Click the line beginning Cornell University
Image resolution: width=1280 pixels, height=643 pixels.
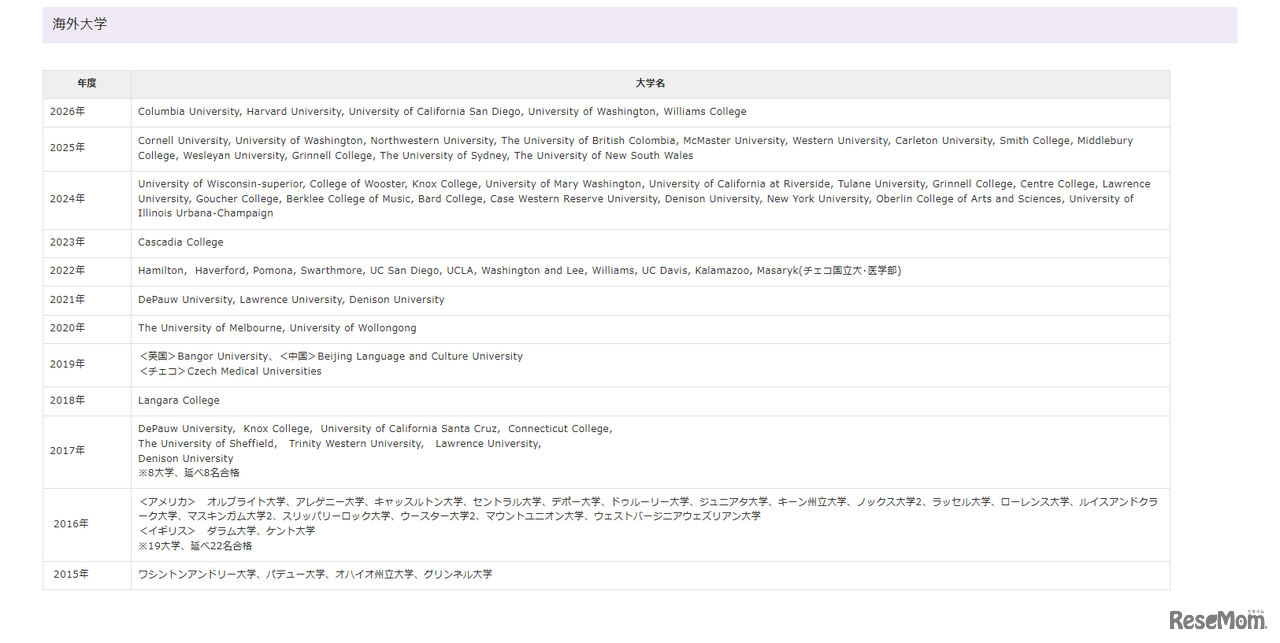pyautogui.click(x=635, y=141)
